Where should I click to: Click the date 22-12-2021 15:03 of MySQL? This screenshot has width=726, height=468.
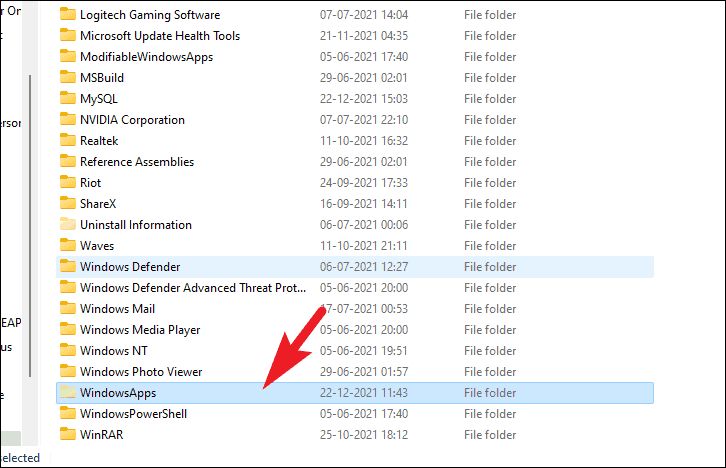tap(364, 99)
